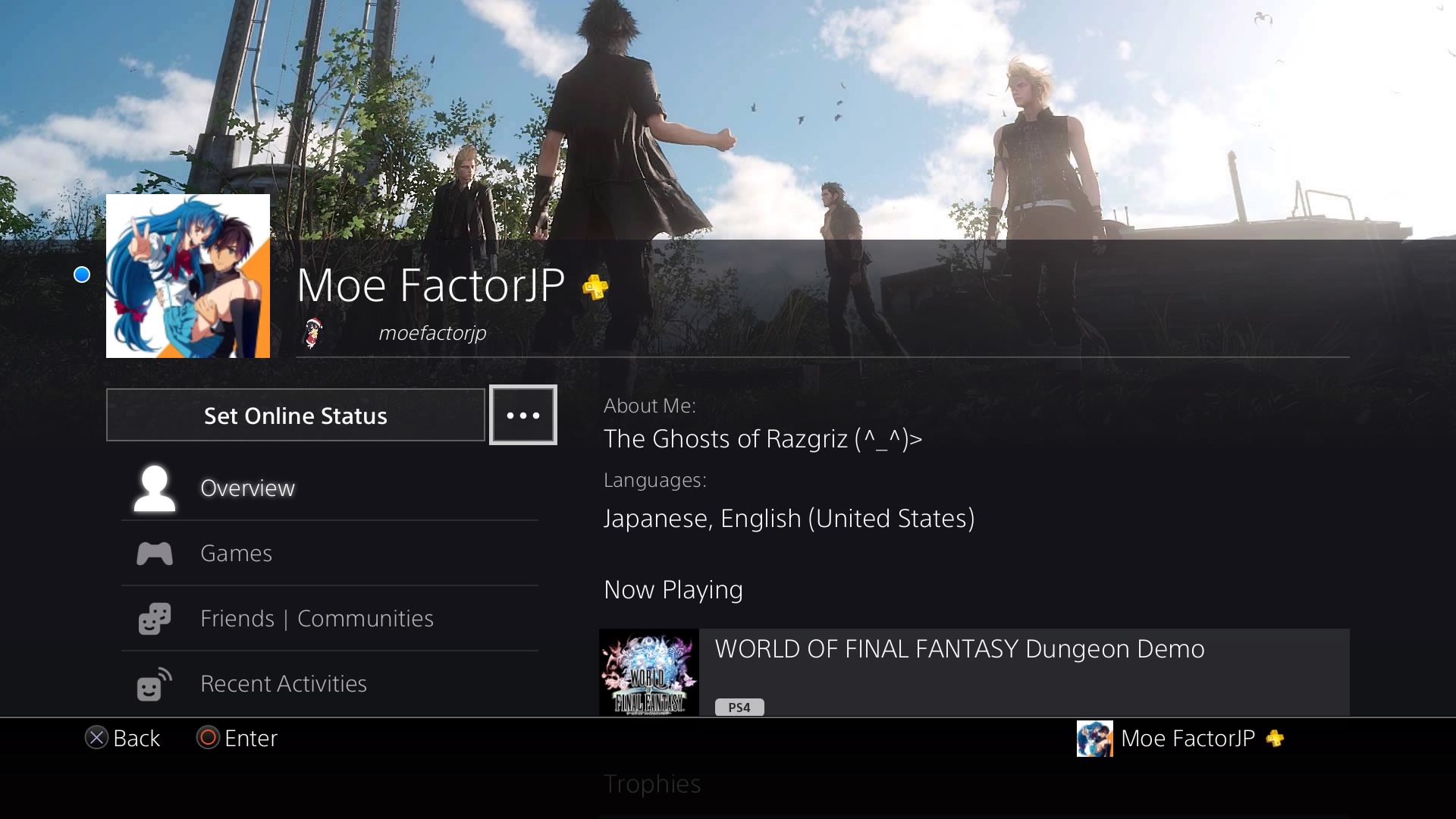Select the Overview person icon
The width and height of the screenshot is (1456, 819).
(155, 488)
